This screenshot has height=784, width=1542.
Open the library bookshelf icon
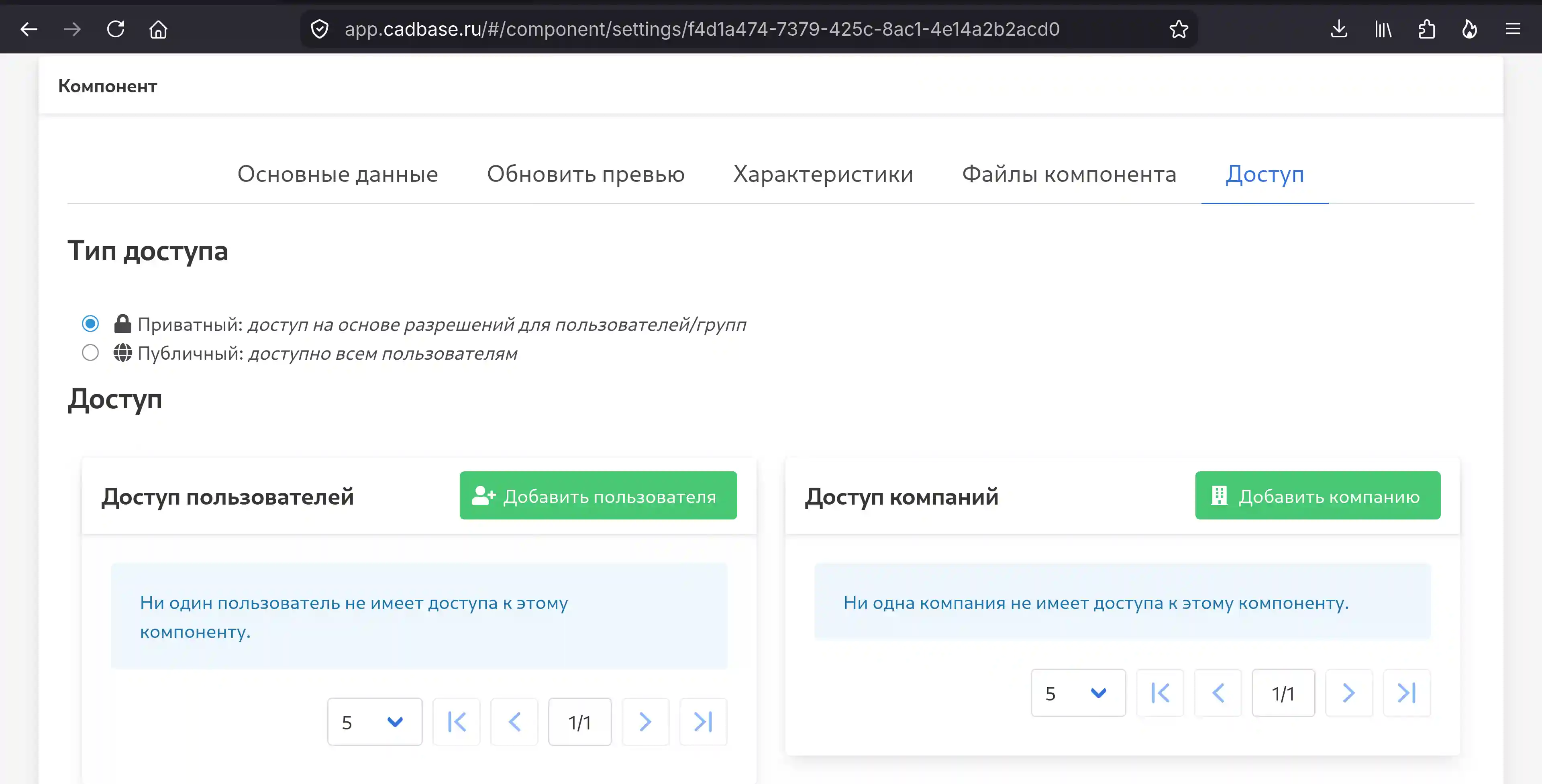pos(1383,29)
